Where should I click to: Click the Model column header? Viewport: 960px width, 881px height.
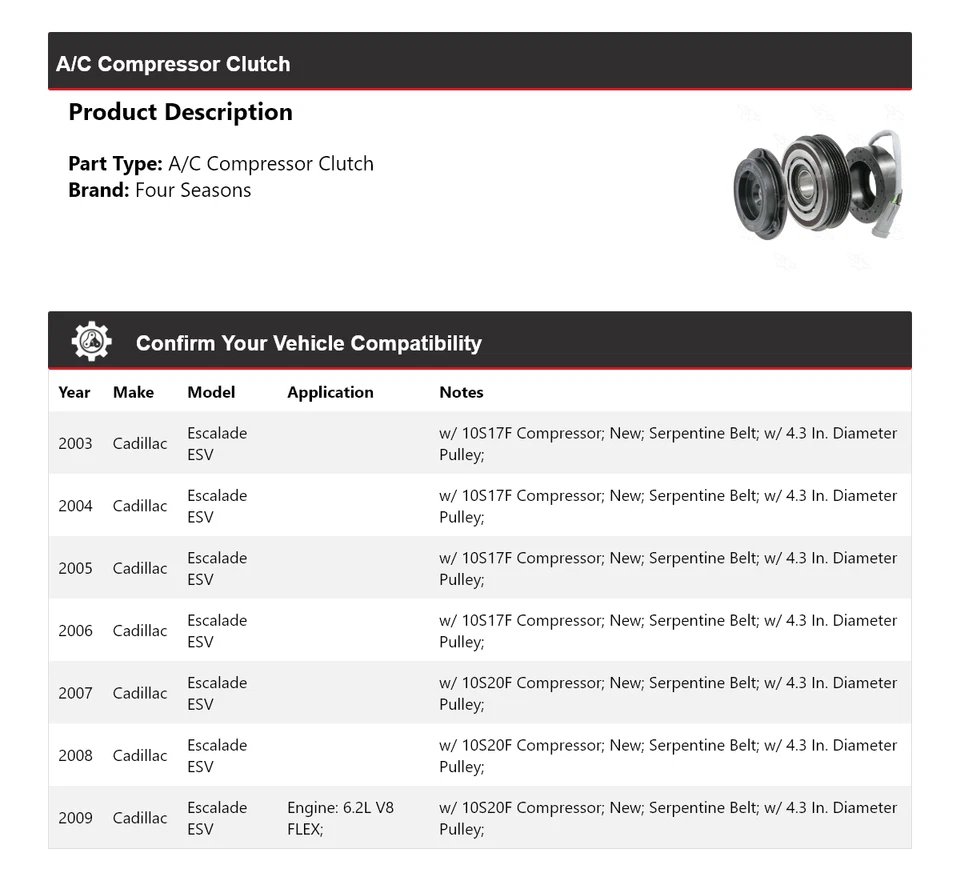211,392
